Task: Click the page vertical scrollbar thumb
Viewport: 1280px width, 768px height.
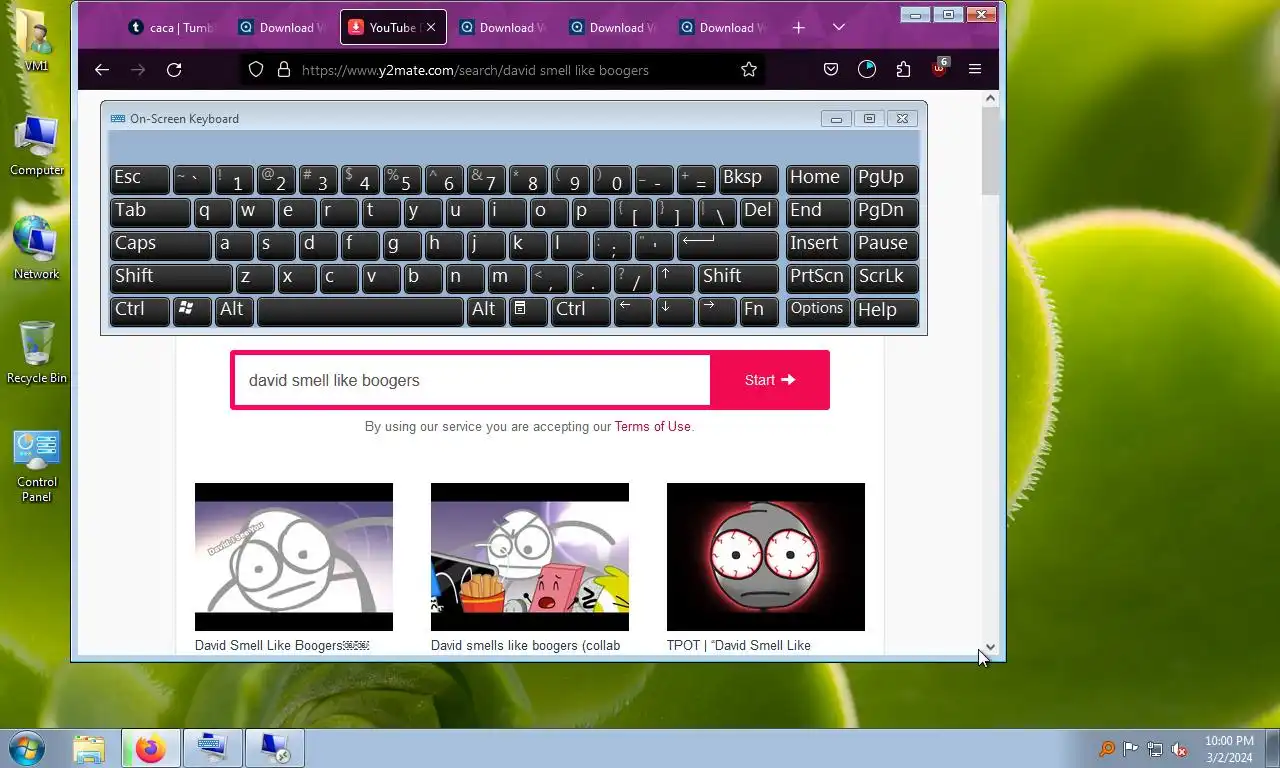Action: pos(990,152)
